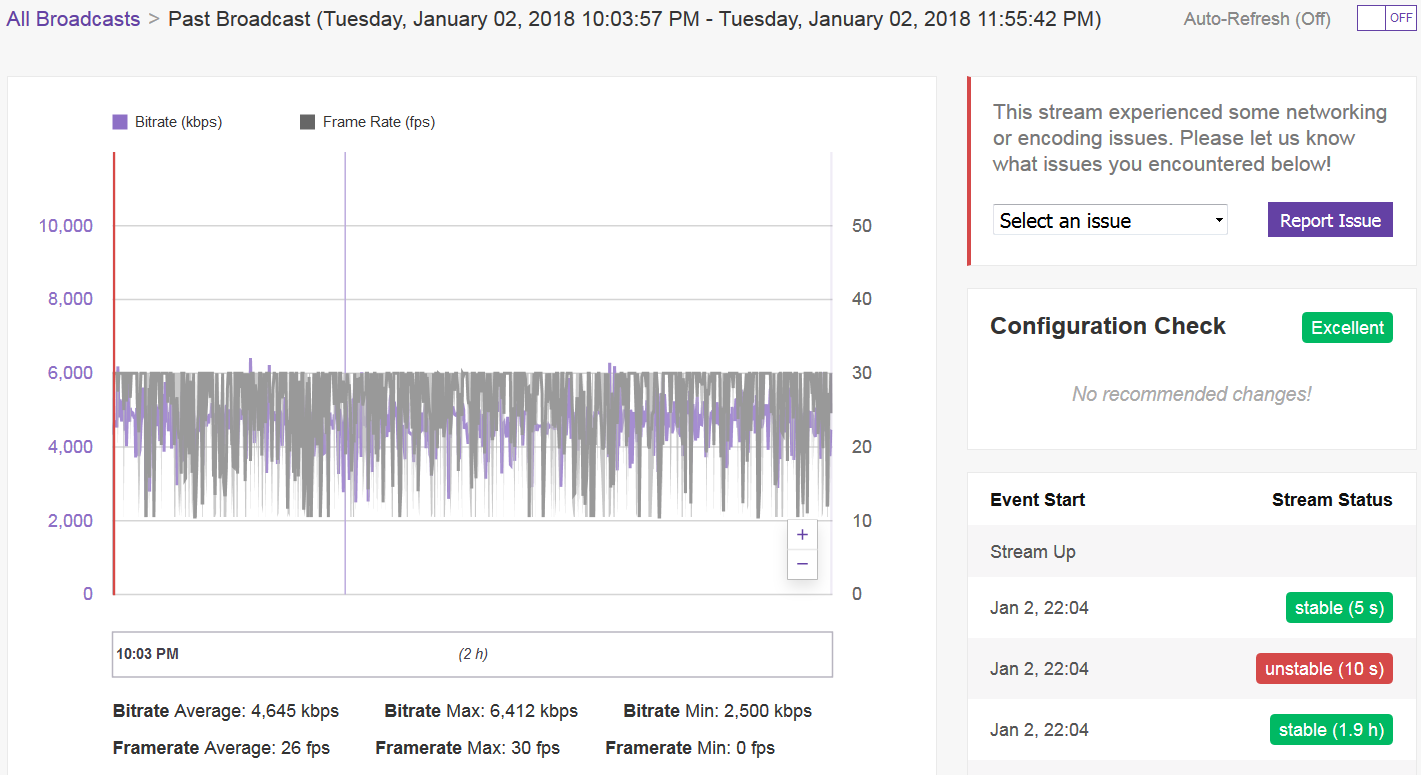Viewport: 1421px width, 775px height.
Task: Click the Stream Status column header
Action: click(x=1332, y=500)
